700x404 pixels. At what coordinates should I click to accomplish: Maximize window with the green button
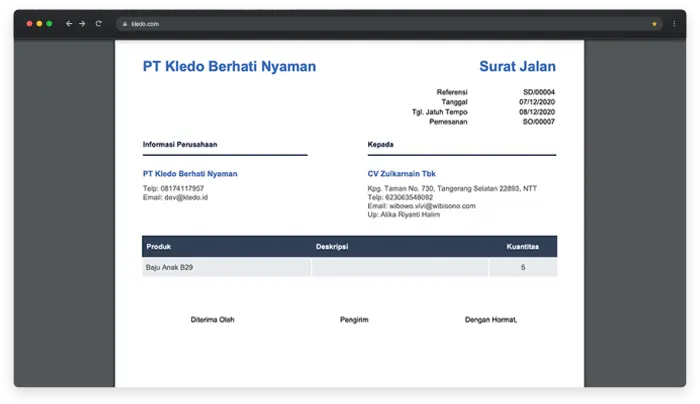tap(49, 24)
